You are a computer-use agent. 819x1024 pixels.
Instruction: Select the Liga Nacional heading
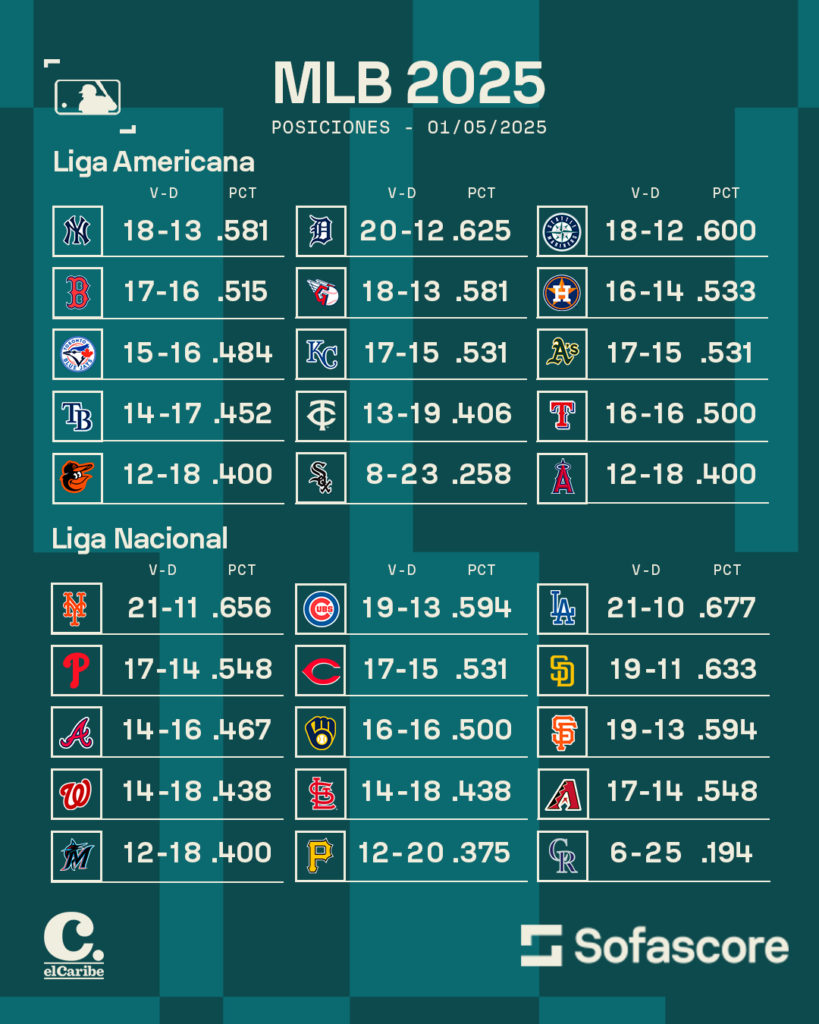pos(140,539)
